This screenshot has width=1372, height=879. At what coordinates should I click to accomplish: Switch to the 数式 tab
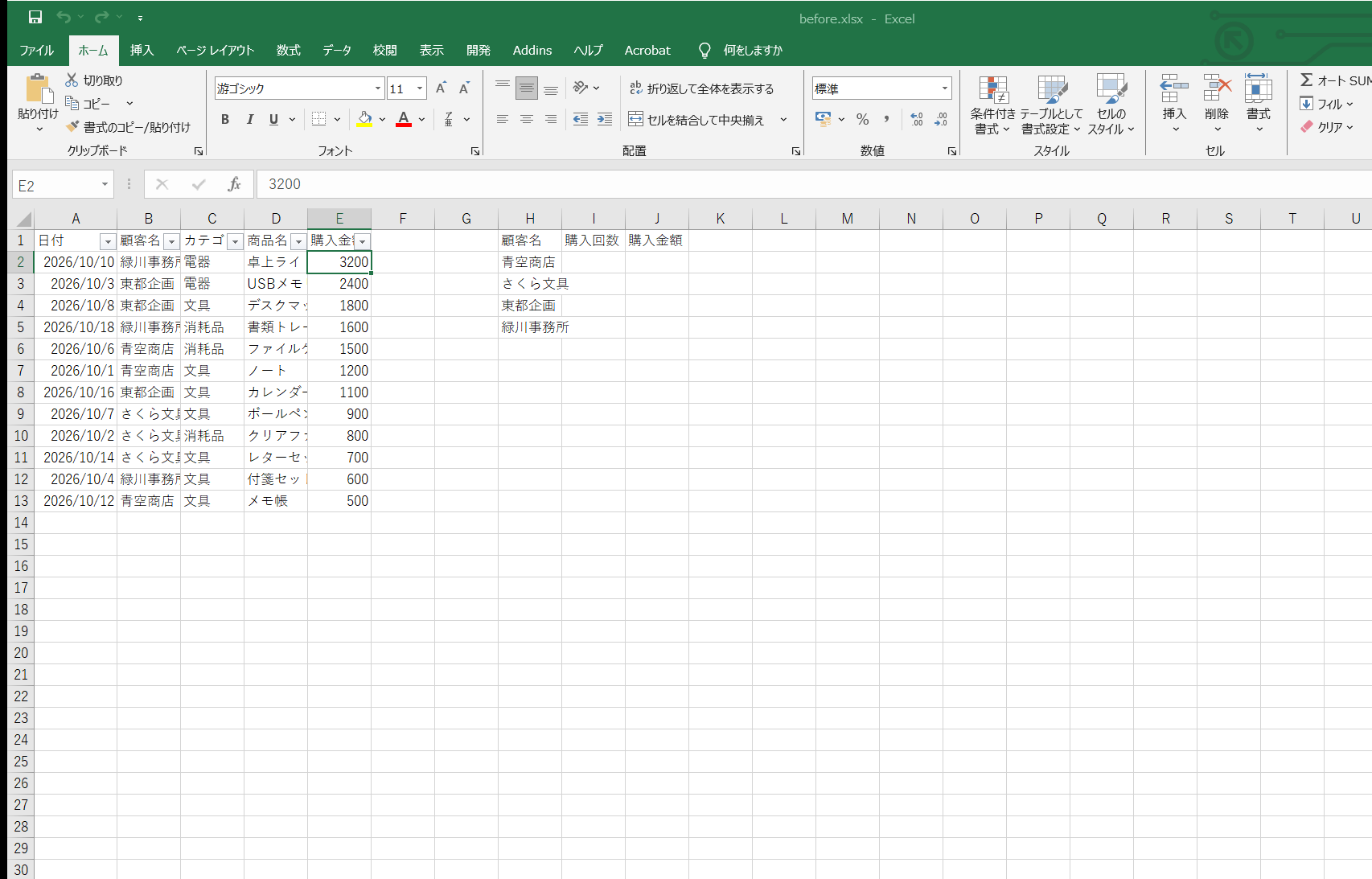click(x=289, y=50)
